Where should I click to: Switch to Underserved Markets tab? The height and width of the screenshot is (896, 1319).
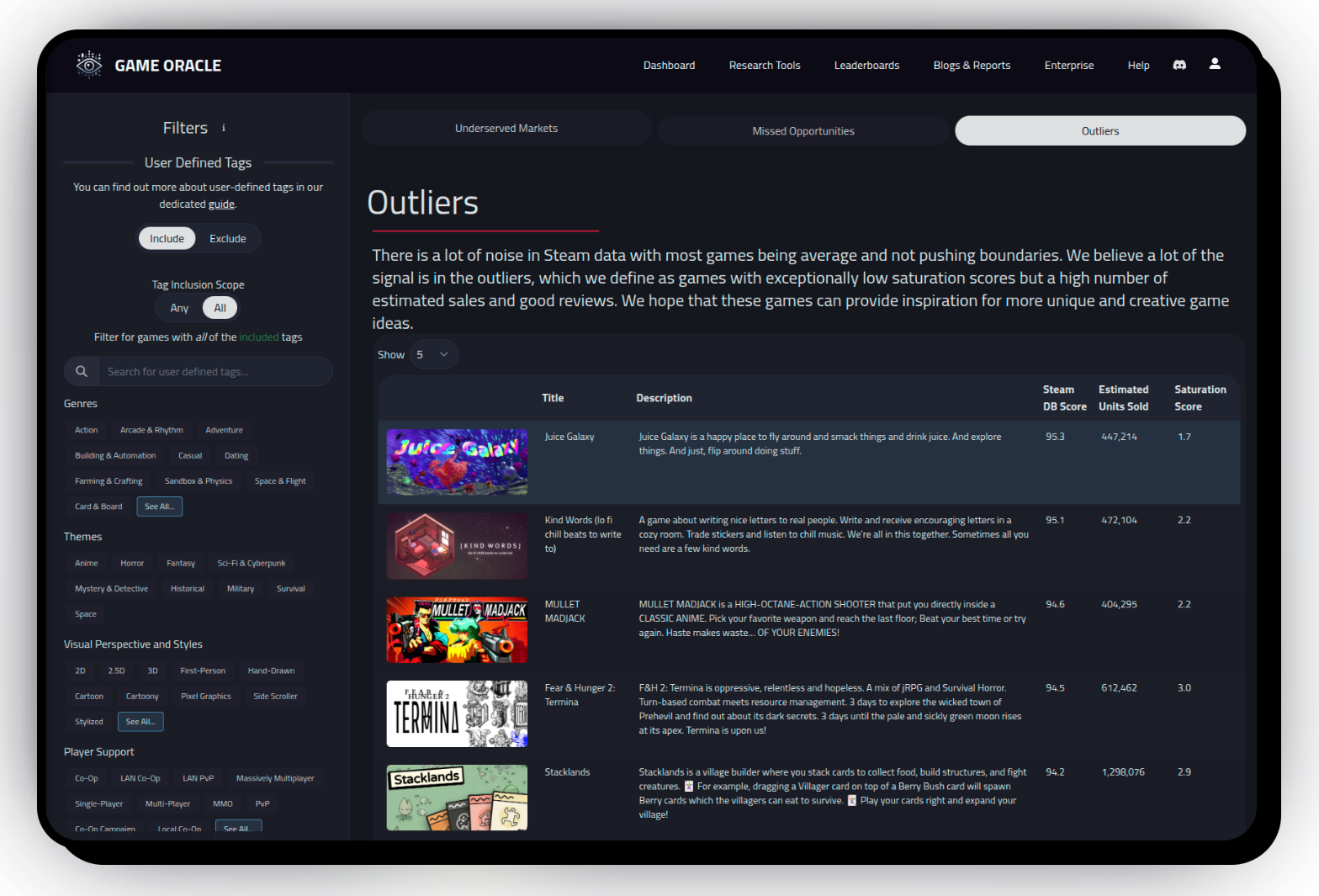click(506, 129)
